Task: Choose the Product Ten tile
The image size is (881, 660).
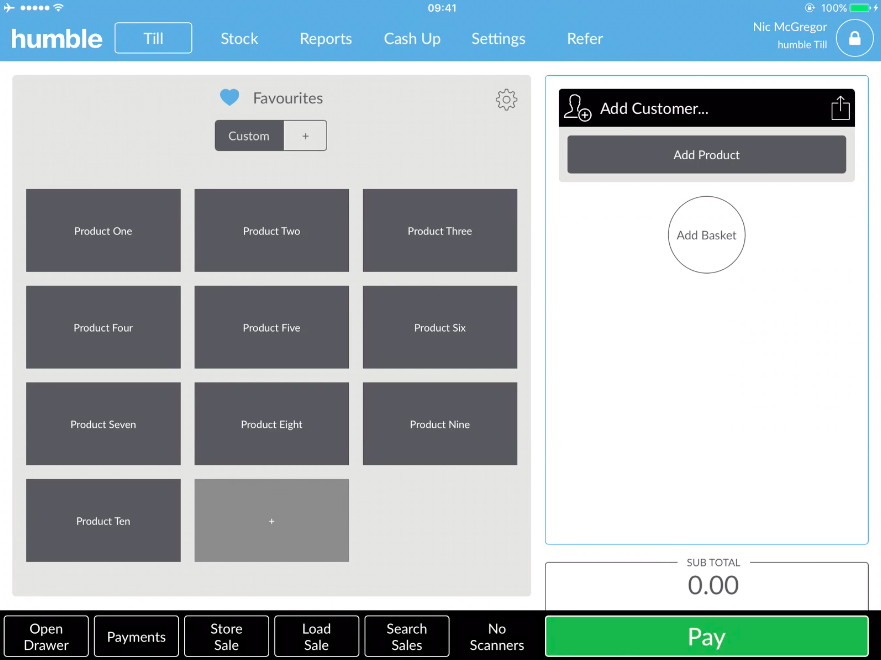Action: click(103, 520)
